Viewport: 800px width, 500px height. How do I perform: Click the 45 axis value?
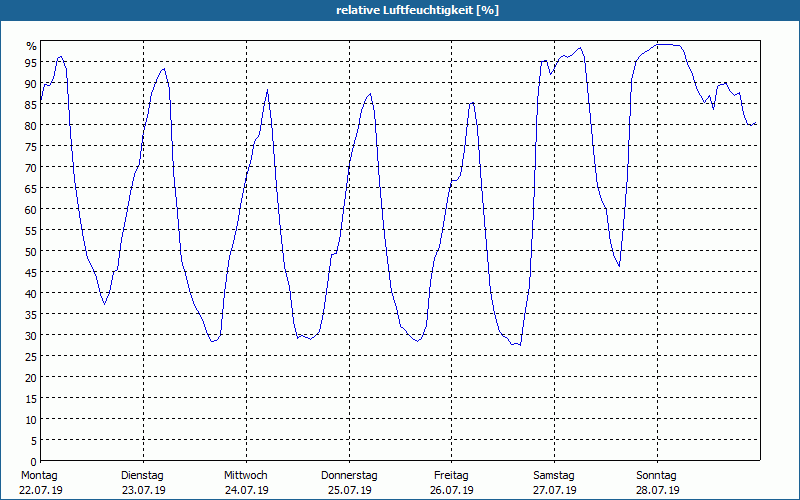31,273
